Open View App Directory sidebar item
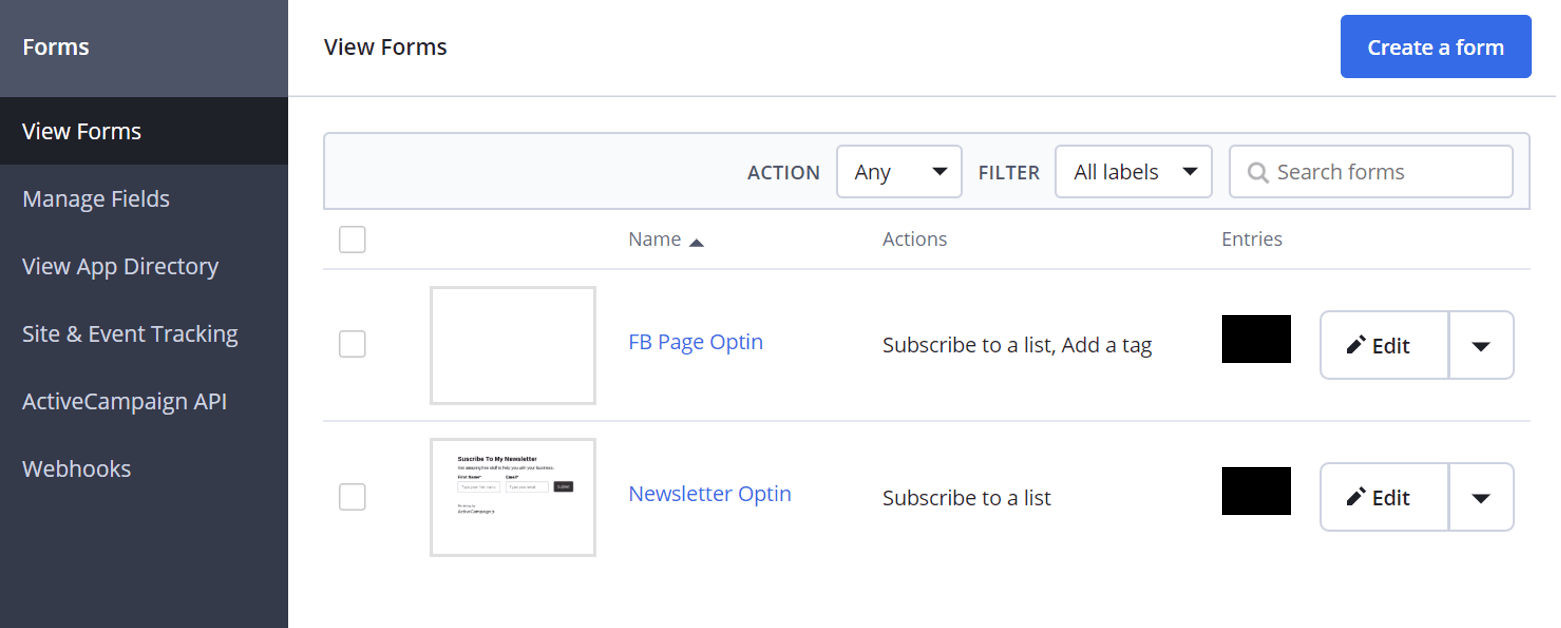Screen dimensions: 1561x628 (x=120, y=267)
